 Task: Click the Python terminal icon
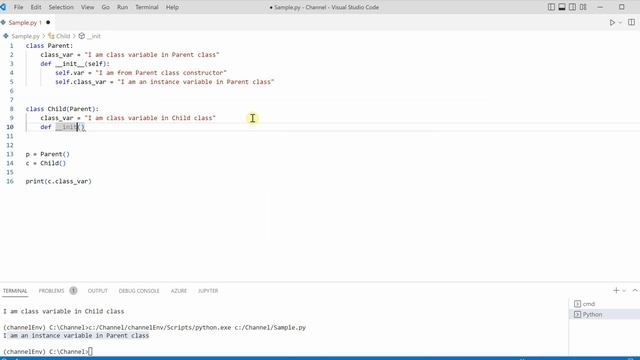(x=577, y=314)
